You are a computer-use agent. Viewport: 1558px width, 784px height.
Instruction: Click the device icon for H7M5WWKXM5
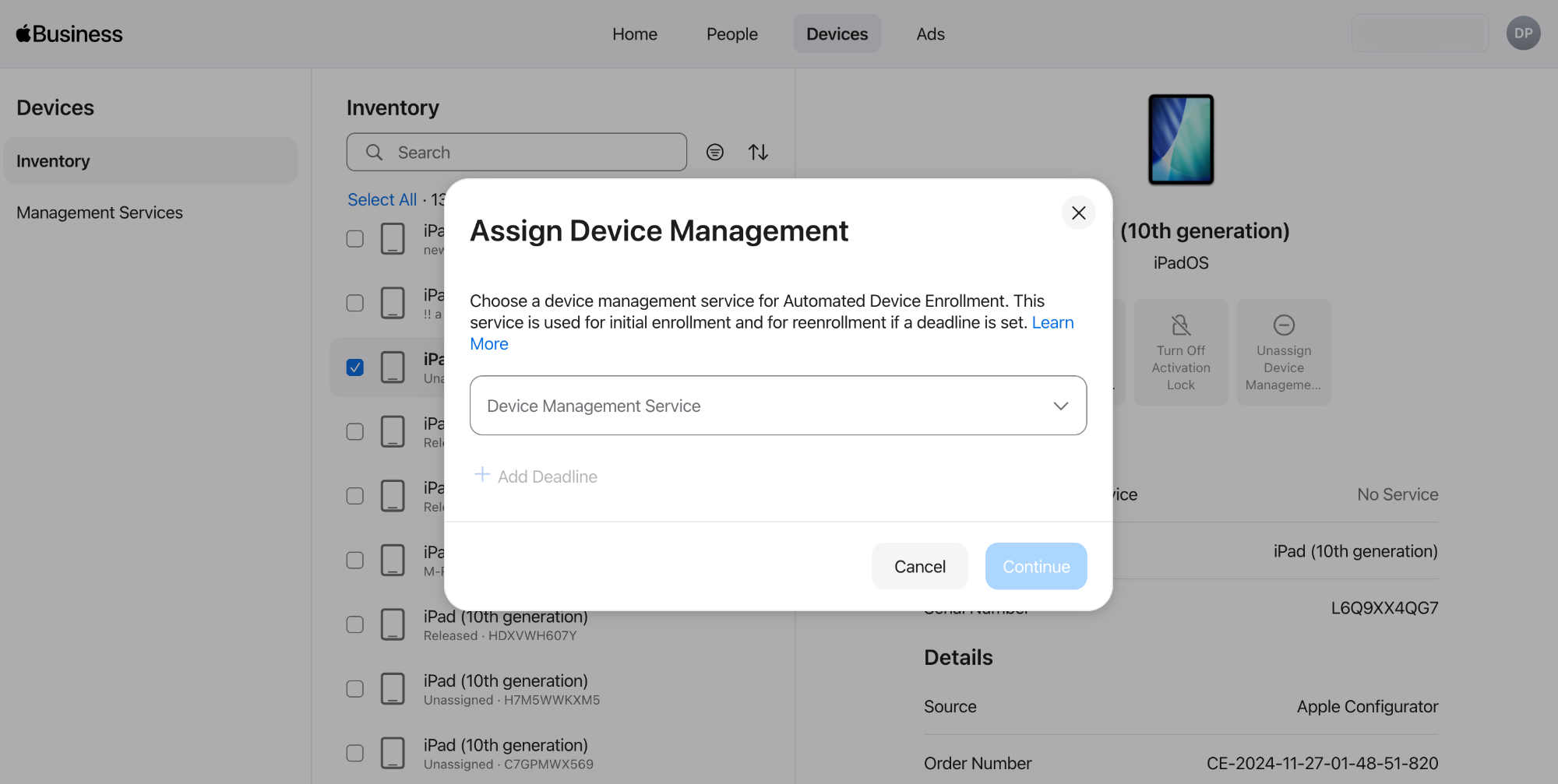coord(393,689)
